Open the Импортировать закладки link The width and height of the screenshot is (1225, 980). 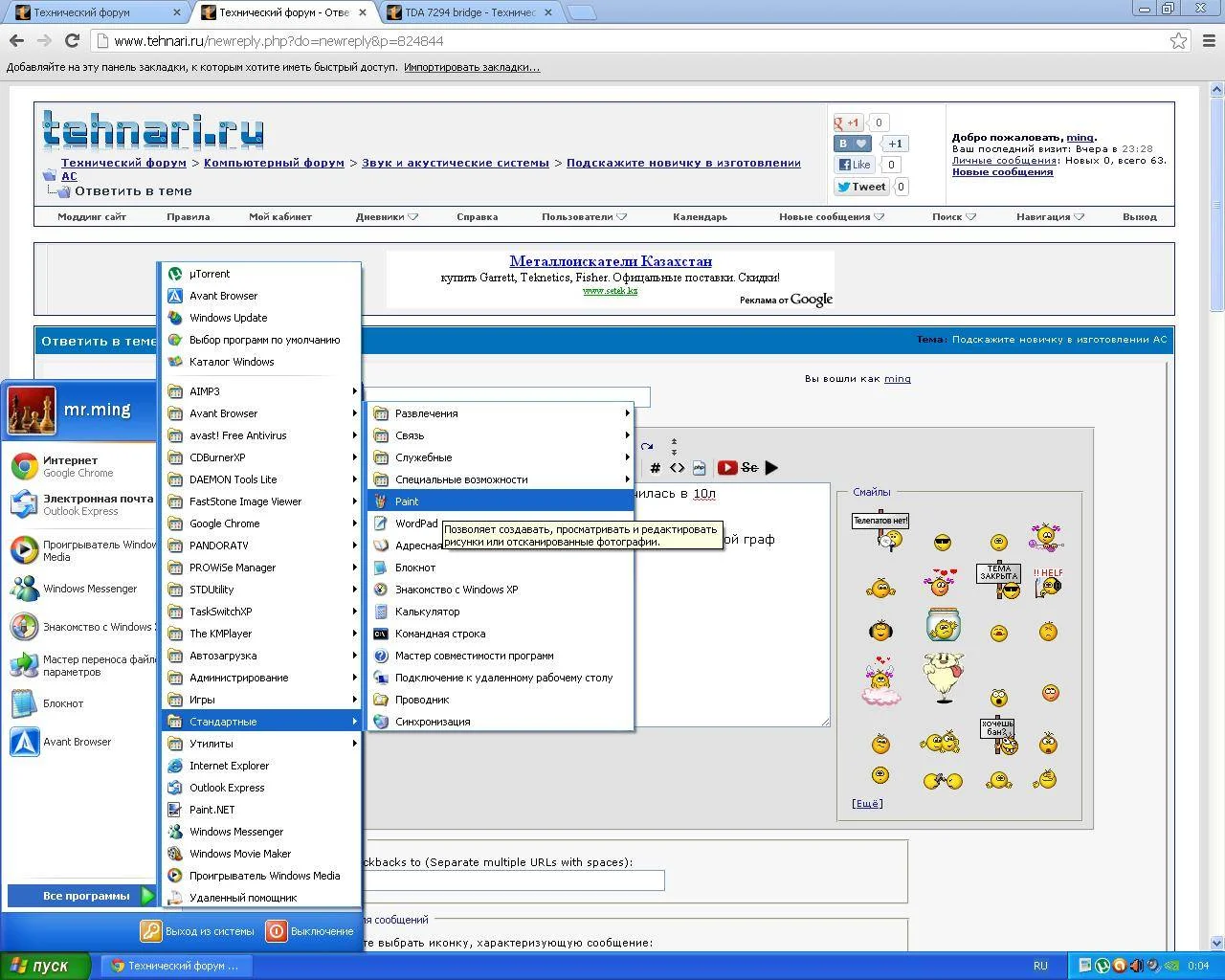(471, 67)
